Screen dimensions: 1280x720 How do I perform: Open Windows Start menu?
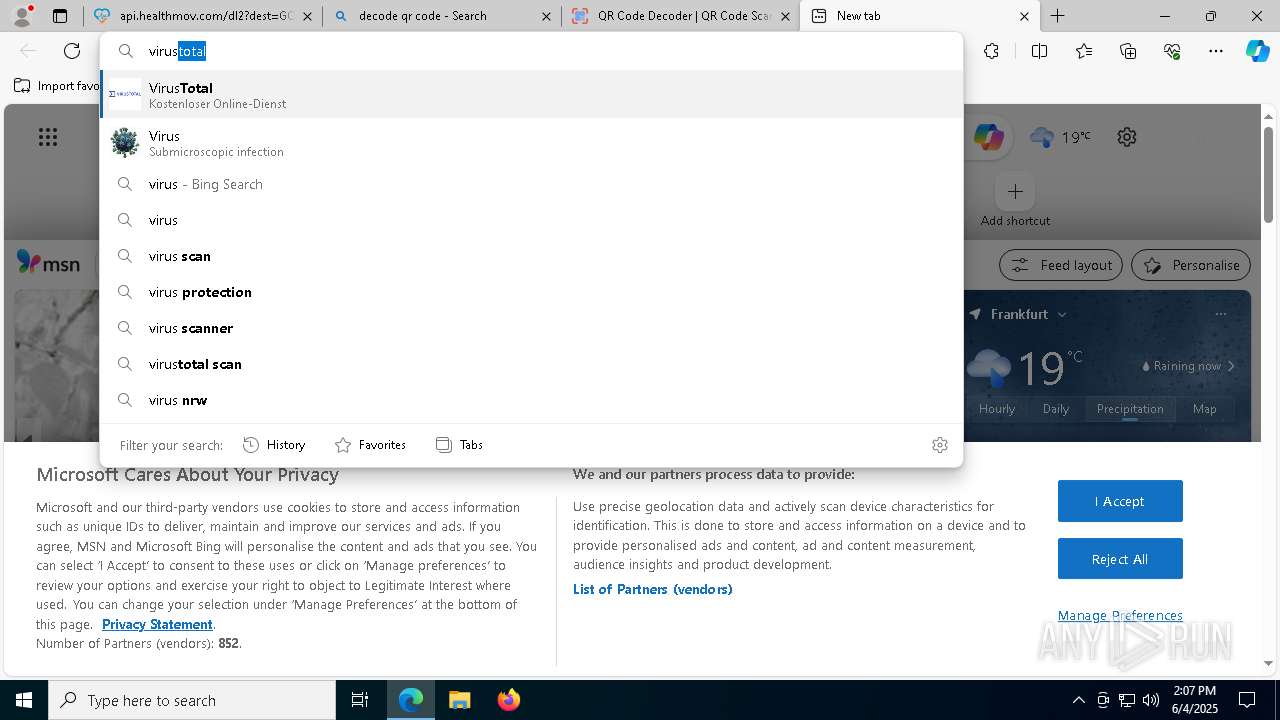(24, 700)
